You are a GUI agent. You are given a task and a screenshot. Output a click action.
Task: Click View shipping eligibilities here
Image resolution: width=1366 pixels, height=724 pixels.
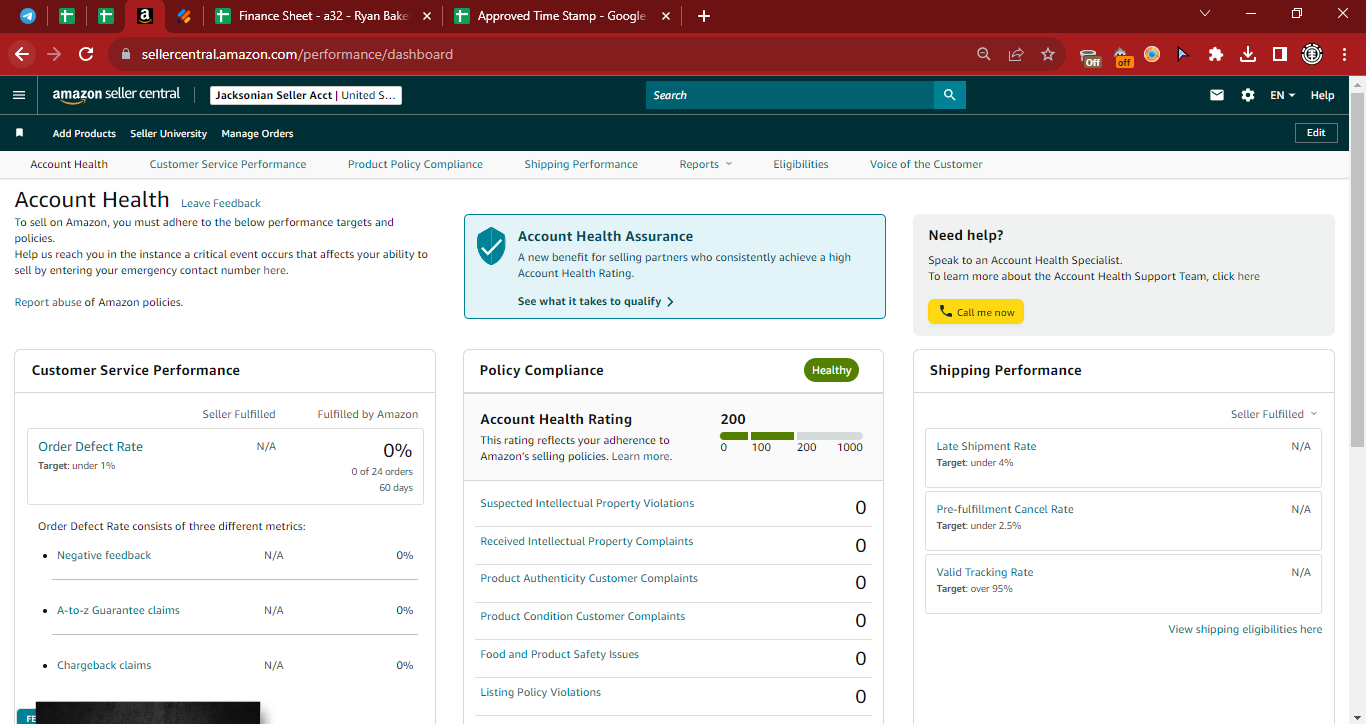coord(1245,629)
